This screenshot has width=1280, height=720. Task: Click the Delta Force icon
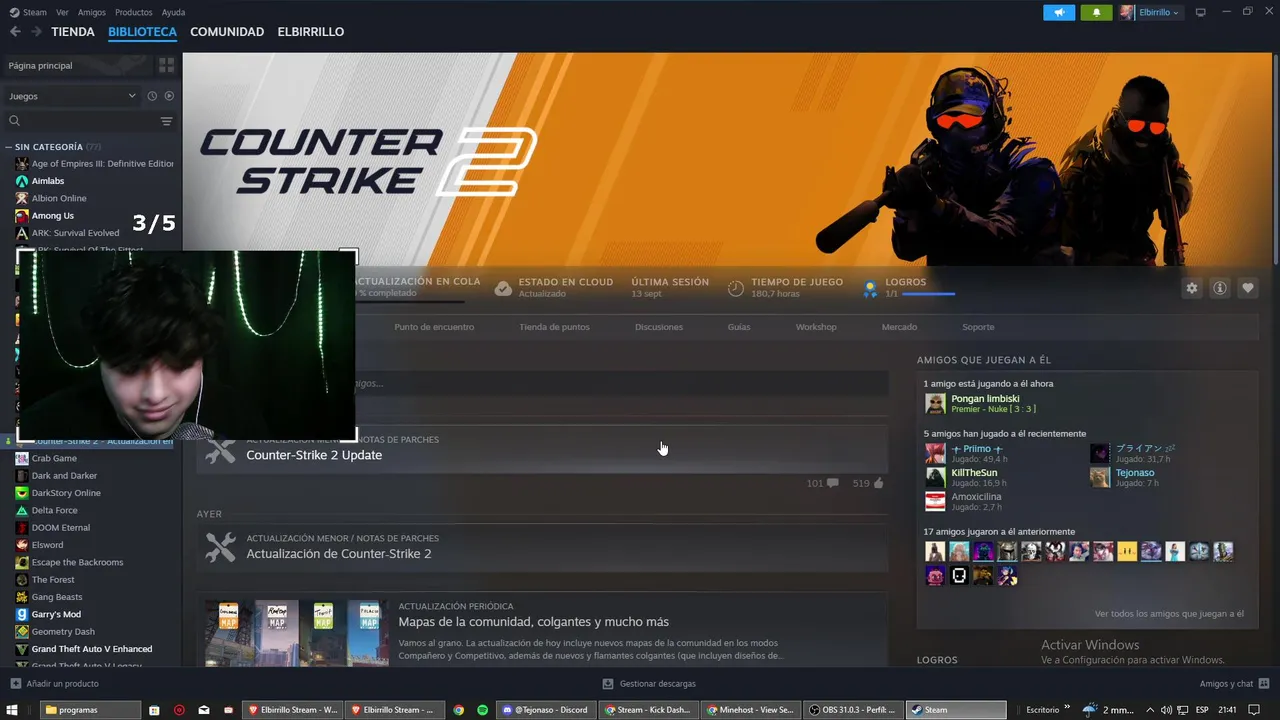click(22, 510)
